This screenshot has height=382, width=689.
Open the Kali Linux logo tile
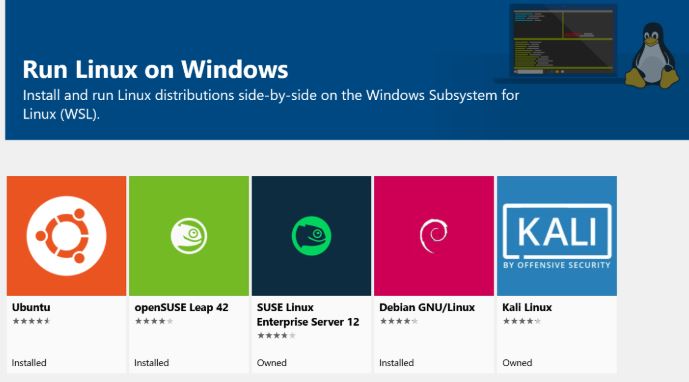557,236
